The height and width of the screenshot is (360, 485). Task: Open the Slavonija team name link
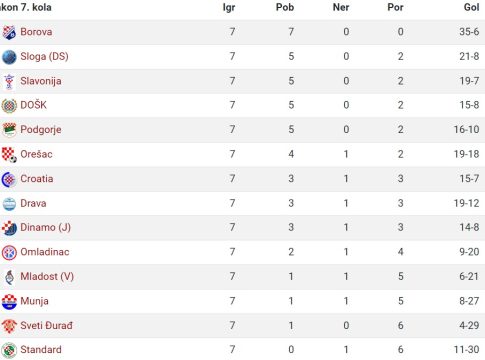pyautogui.click(x=41, y=81)
